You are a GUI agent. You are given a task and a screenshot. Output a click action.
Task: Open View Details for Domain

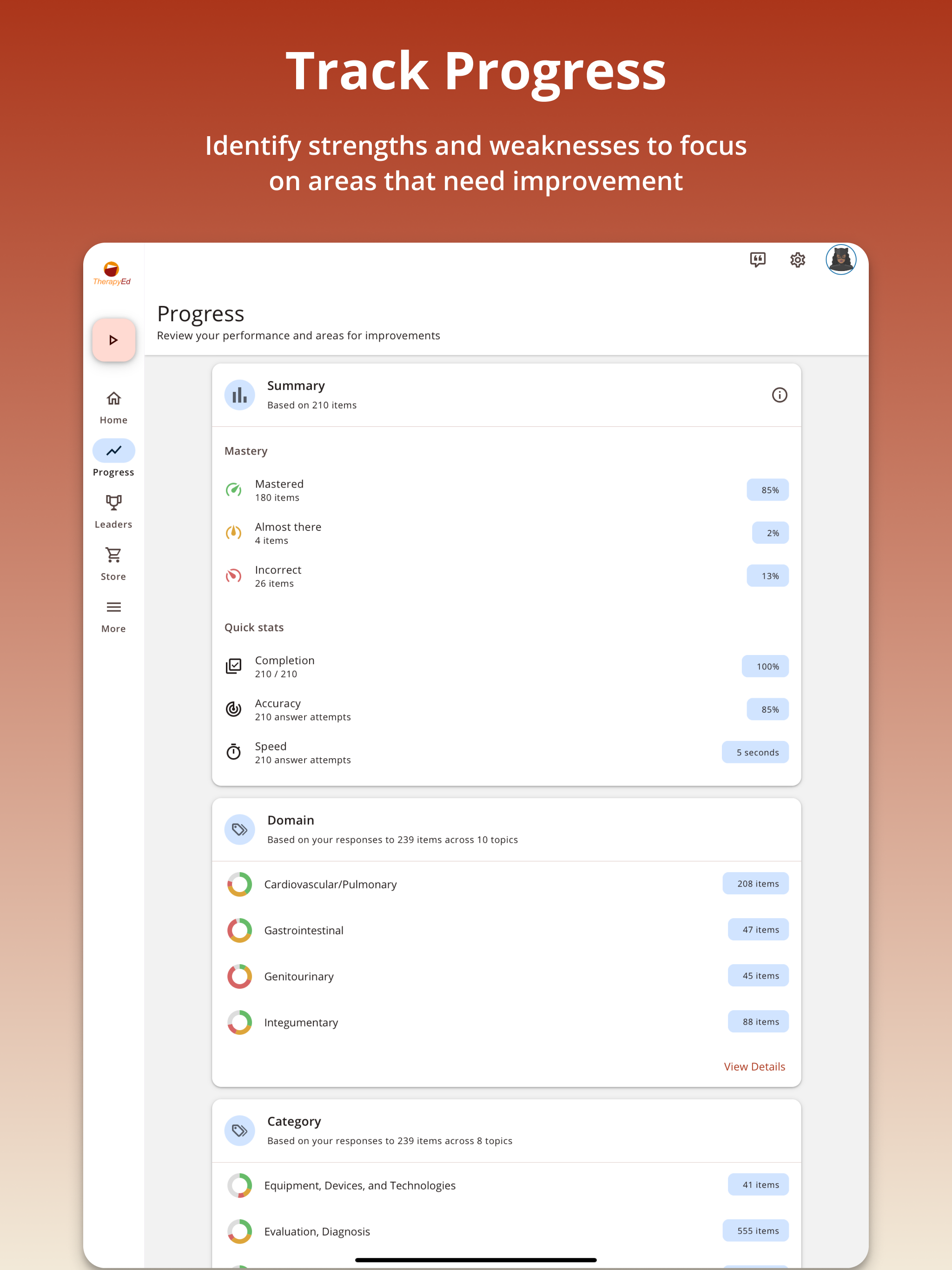pyautogui.click(x=754, y=1067)
